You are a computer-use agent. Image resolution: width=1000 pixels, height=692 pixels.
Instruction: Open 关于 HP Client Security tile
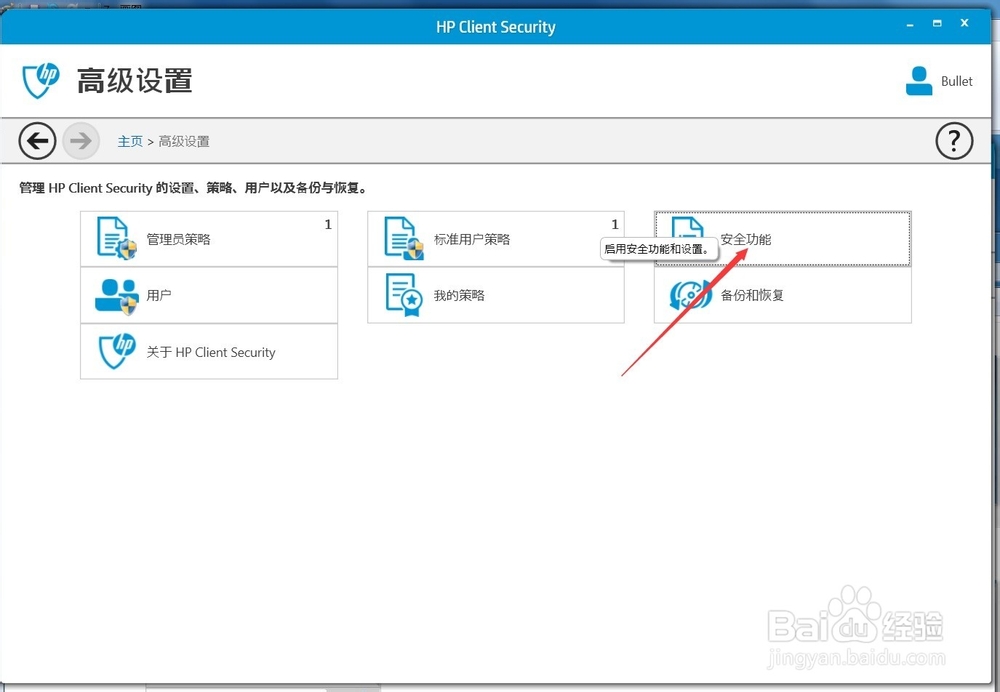209,351
